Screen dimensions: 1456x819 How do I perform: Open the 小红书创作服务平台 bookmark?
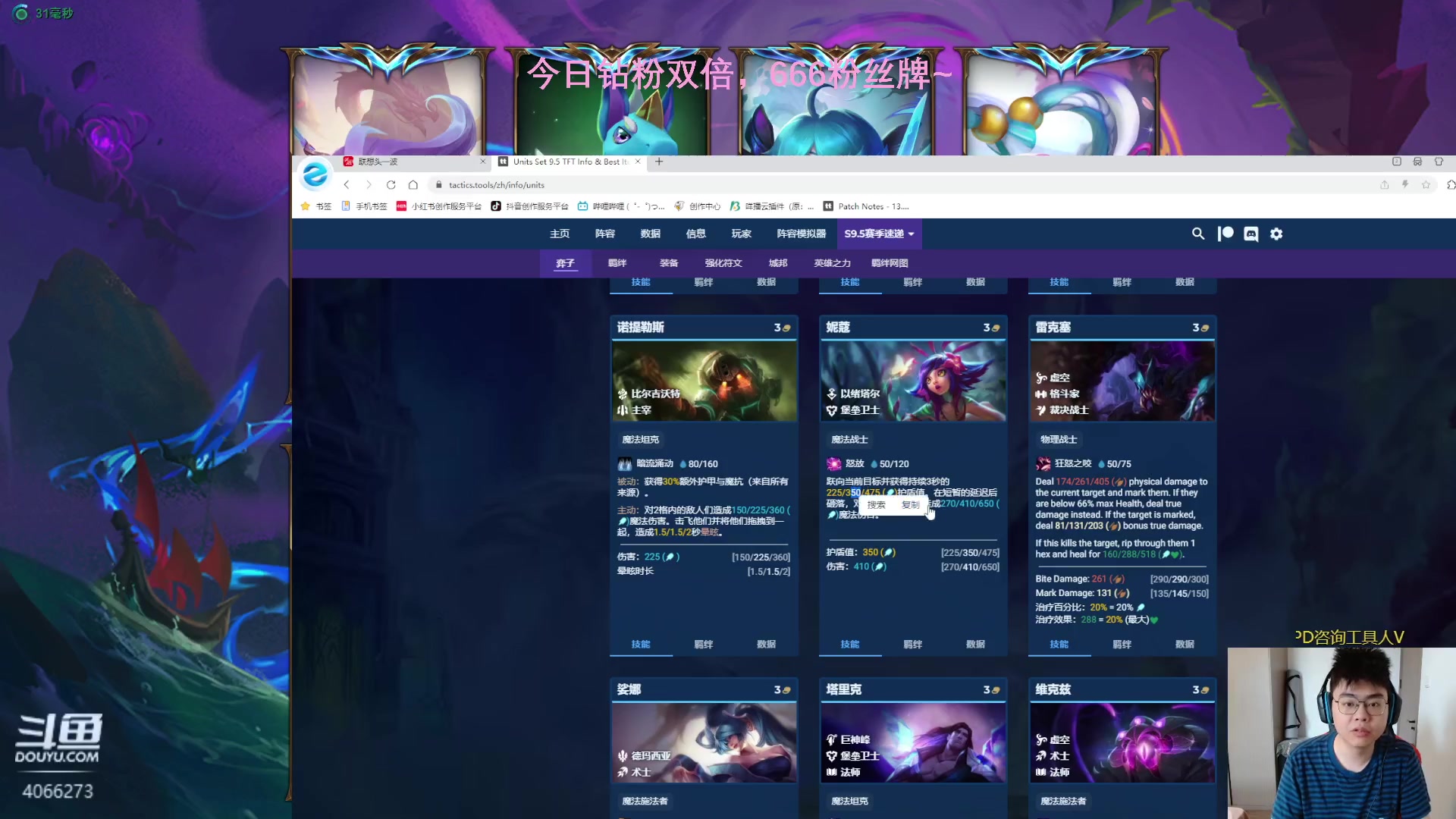click(x=439, y=206)
